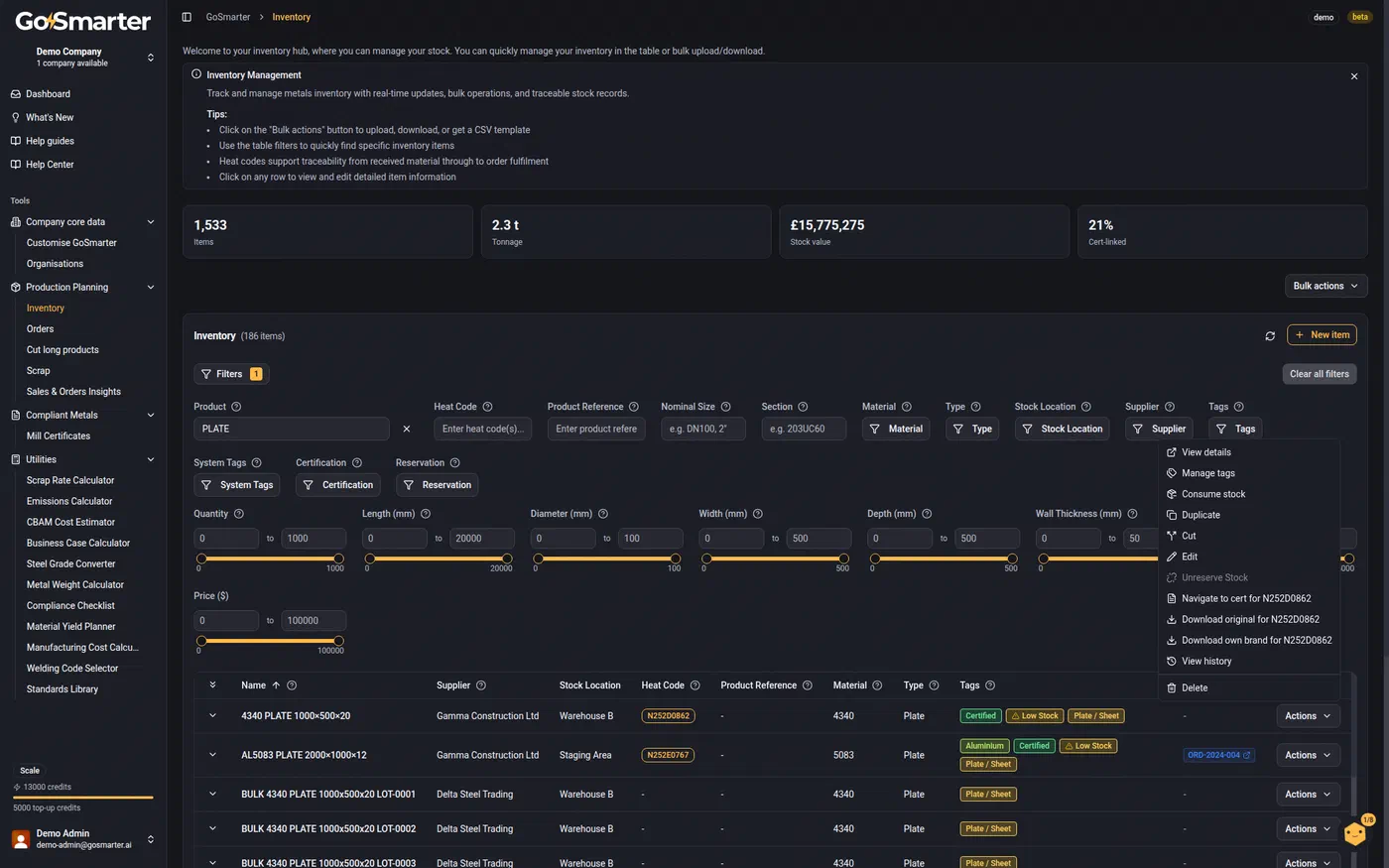Collapse the Production Planning section

pyautogui.click(x=151, y=288)
